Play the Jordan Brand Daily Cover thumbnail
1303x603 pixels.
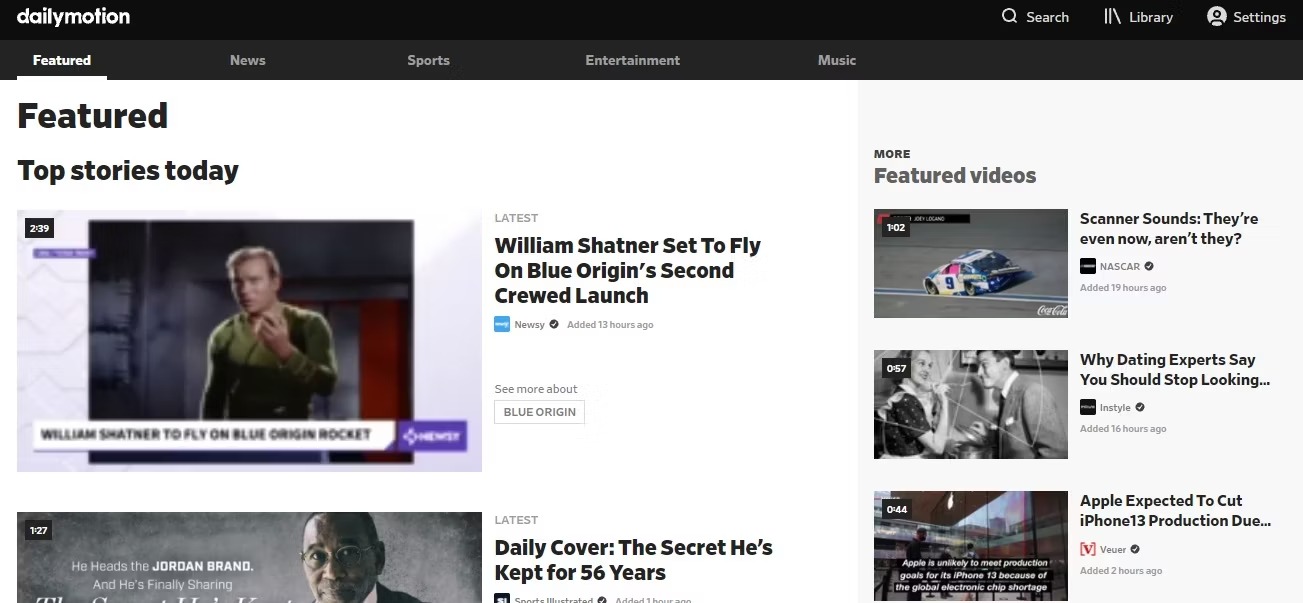249,557
